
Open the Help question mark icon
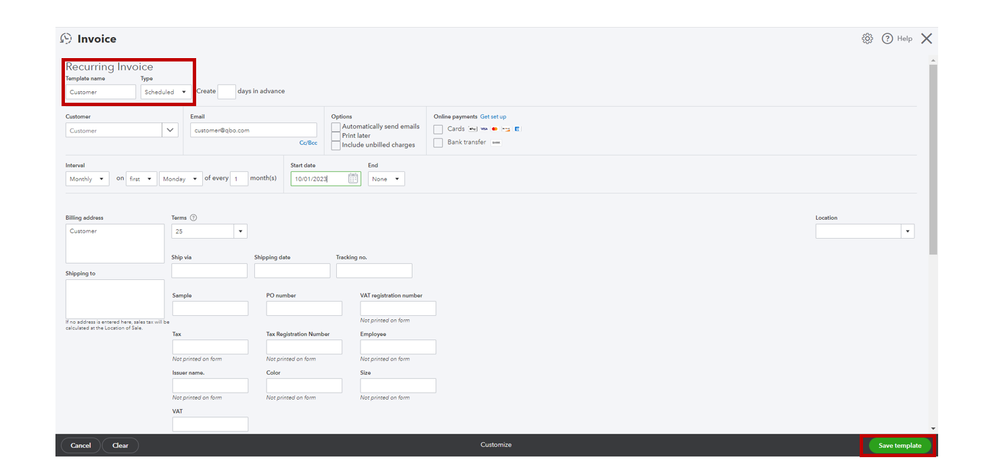pyautogui.click(x=887, y=39)
